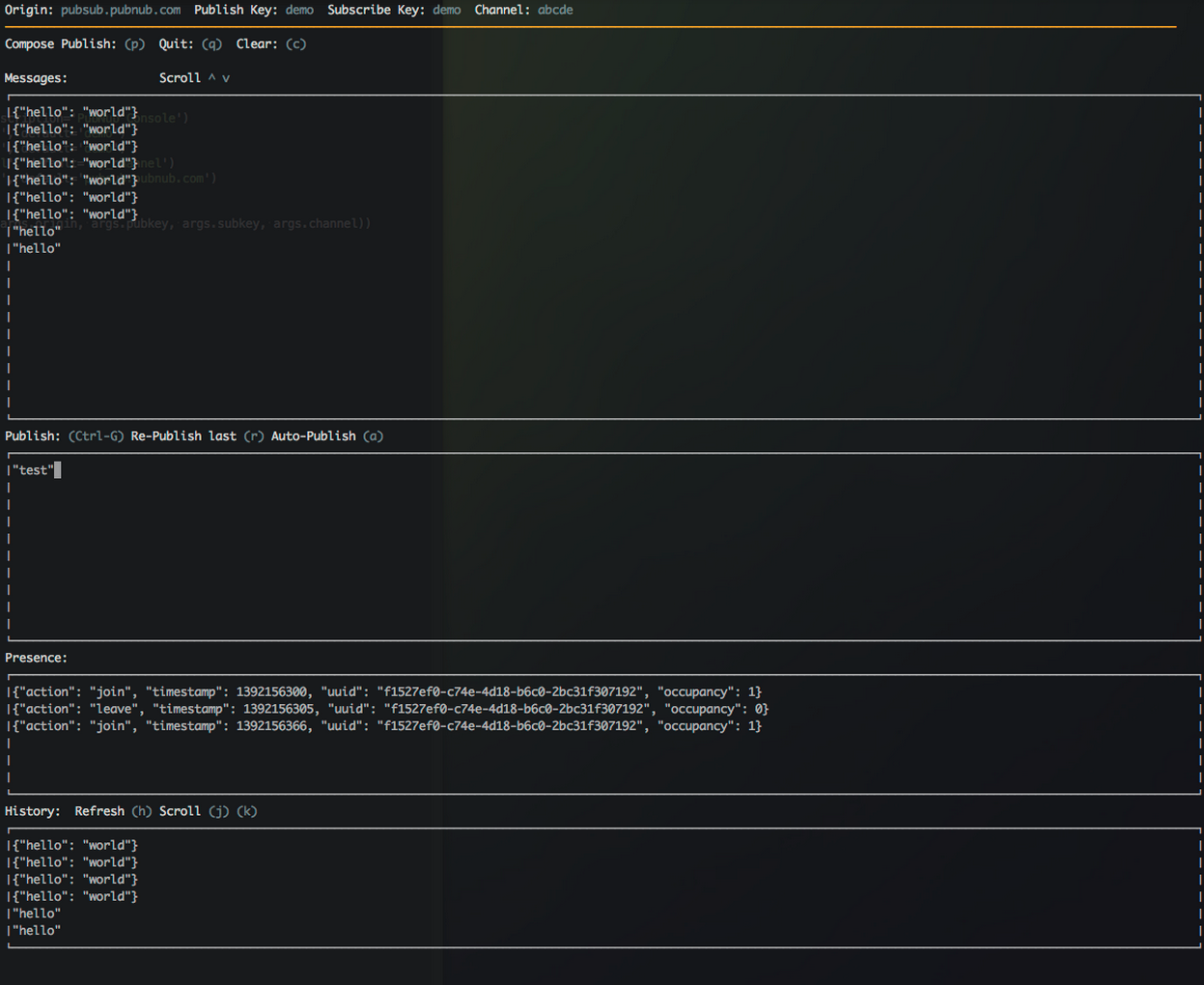The width and height of the screenshot is (1204, 985).
Task: Select the Subscribe Key demo value
Action: click(446, 10)
